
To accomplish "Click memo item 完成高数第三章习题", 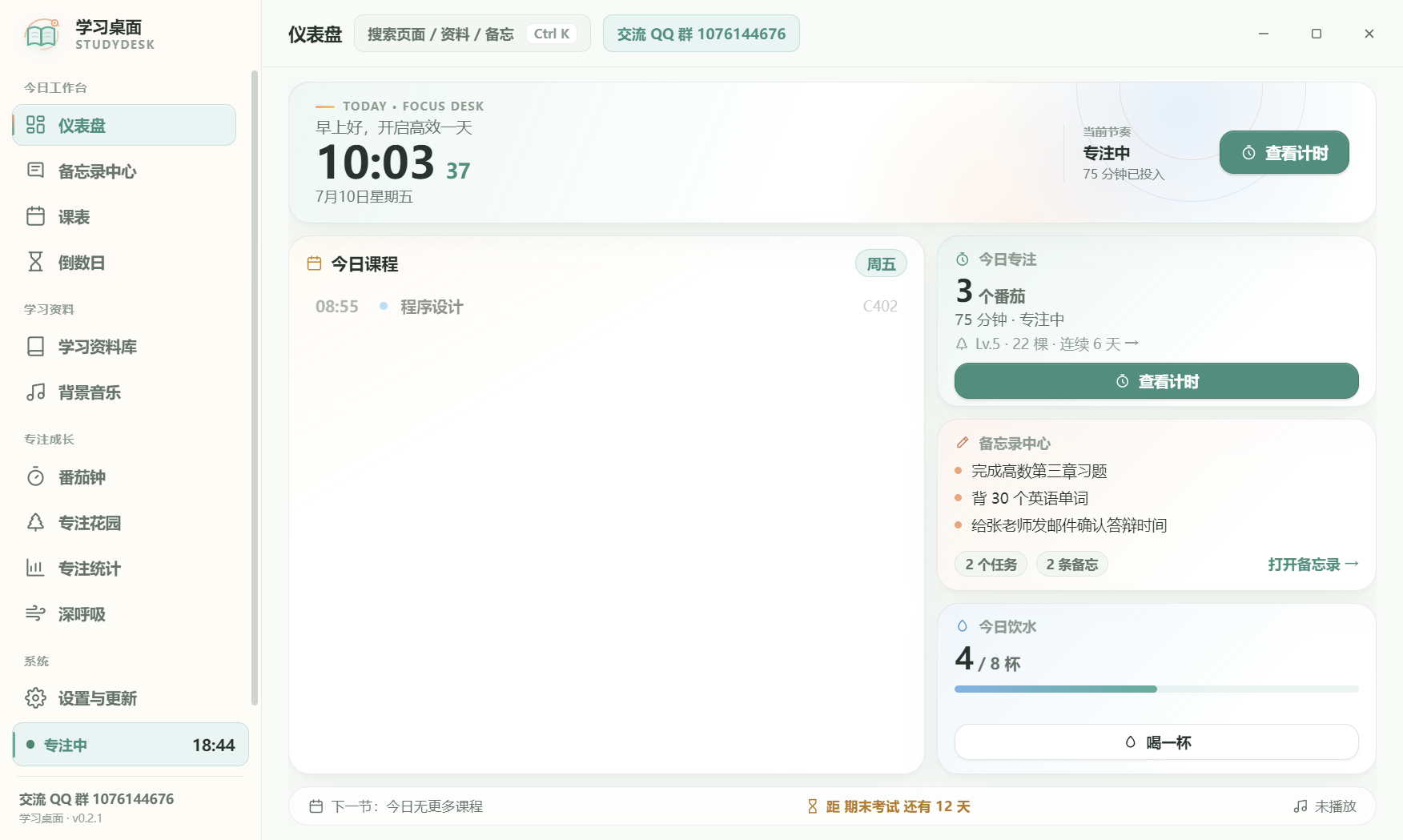I will 1039,471.
